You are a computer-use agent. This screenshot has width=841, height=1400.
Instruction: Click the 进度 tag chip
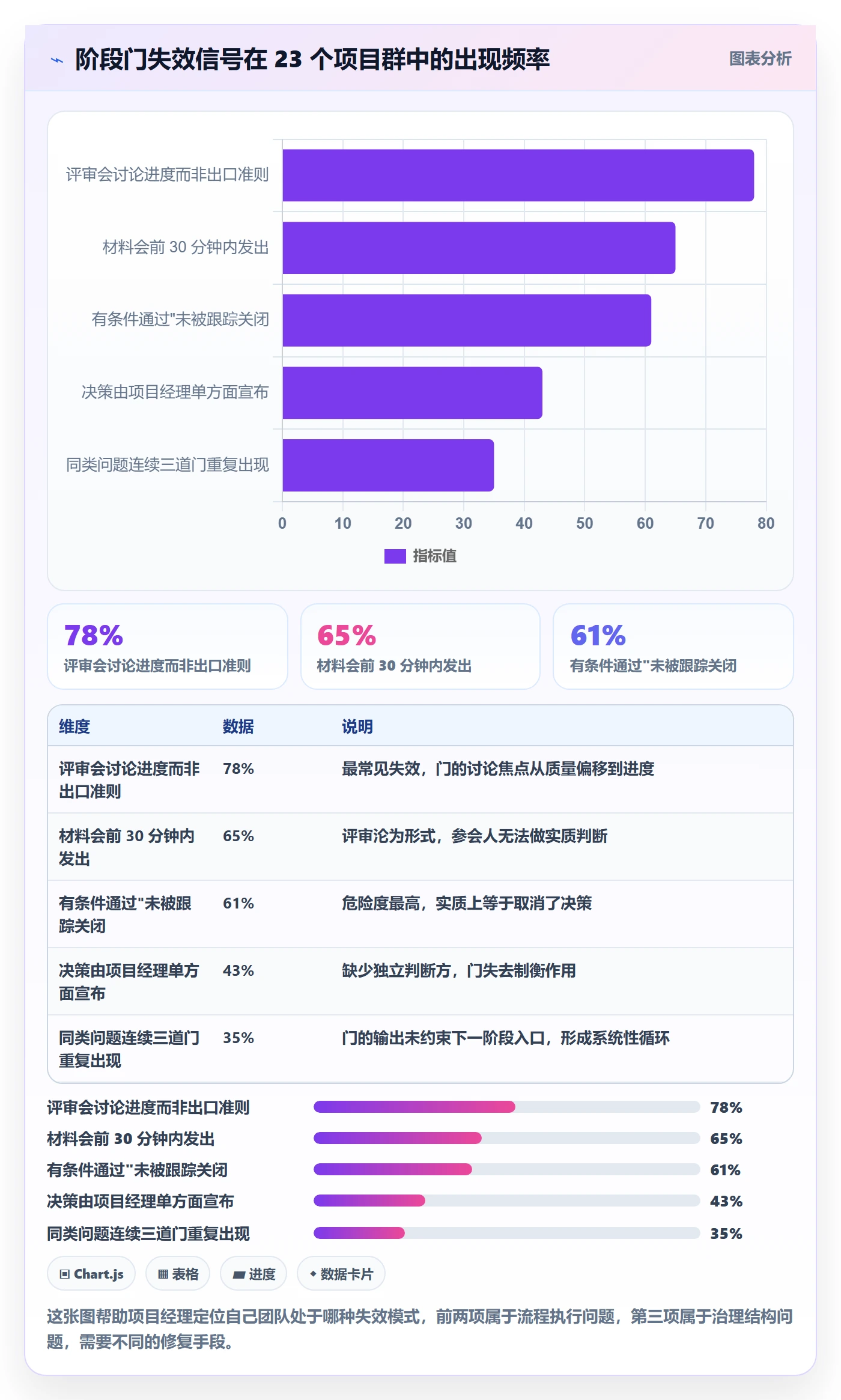coord(253,1274)
